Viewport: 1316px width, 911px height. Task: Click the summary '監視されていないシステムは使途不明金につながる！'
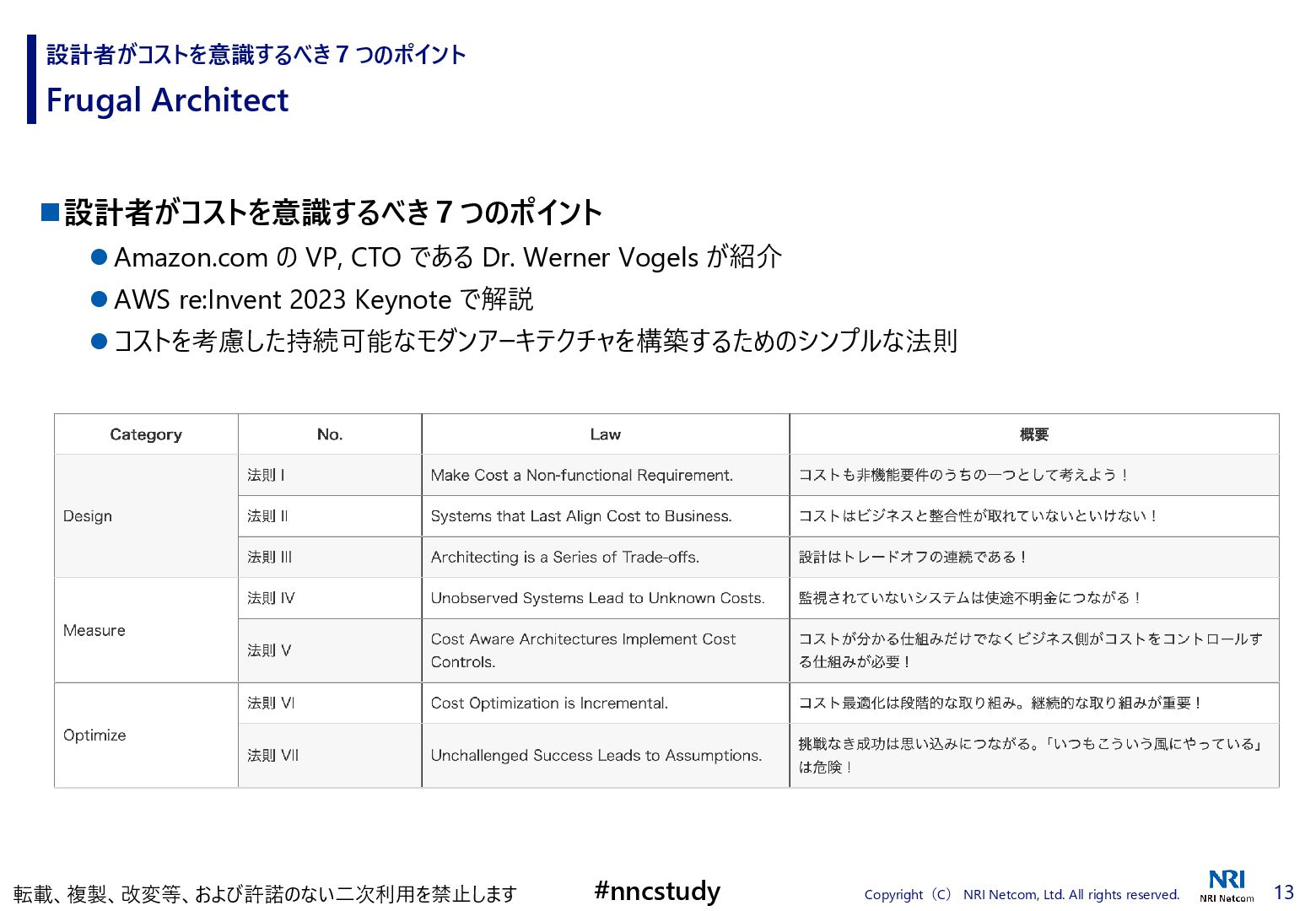coord(970,598)
